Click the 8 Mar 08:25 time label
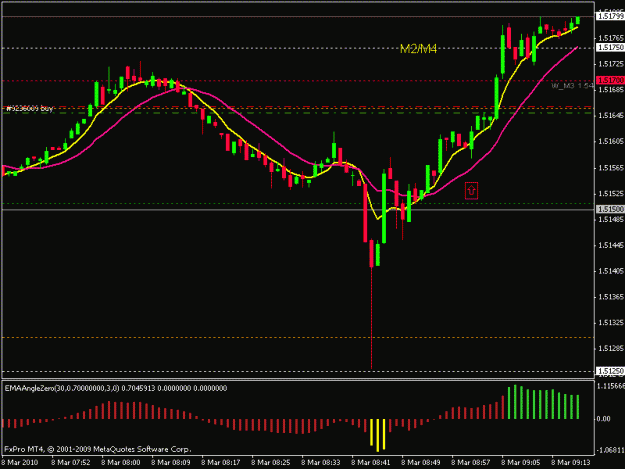 (x=271, y=463)
